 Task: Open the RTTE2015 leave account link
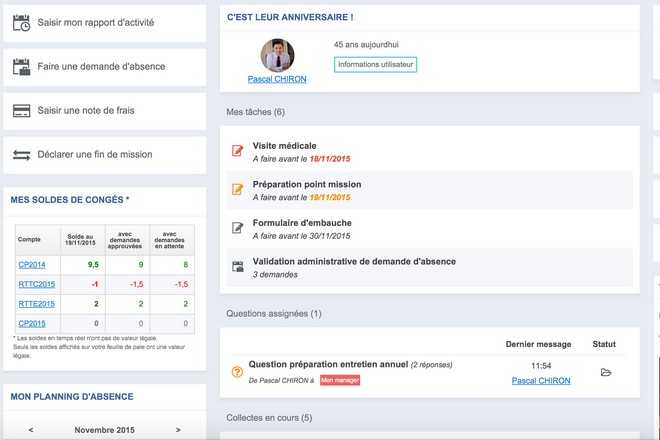(36, 304)
